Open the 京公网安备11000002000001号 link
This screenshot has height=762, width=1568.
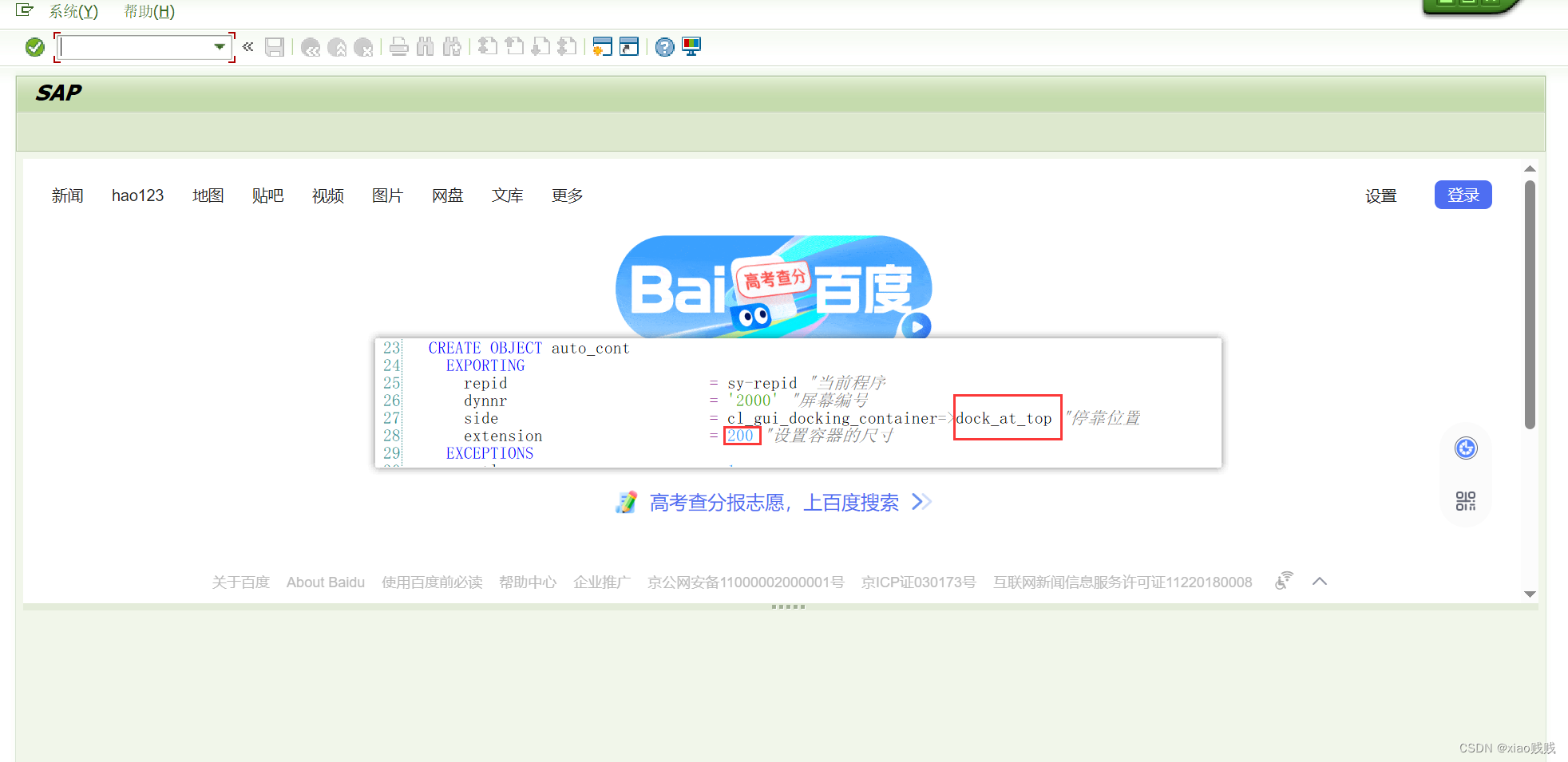point(746,582)
